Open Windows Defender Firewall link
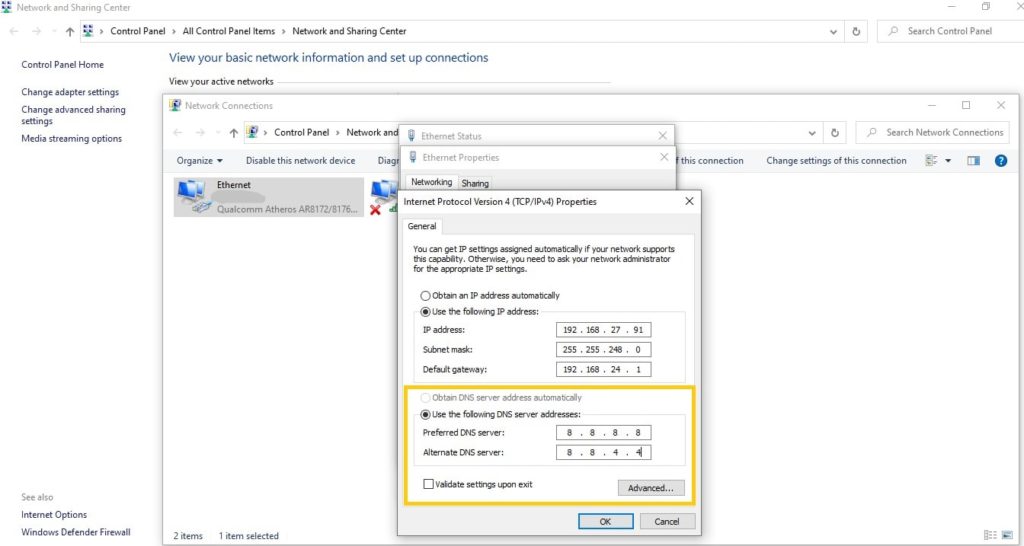The width and height of the screenshot is (1024, 546). 76,532
